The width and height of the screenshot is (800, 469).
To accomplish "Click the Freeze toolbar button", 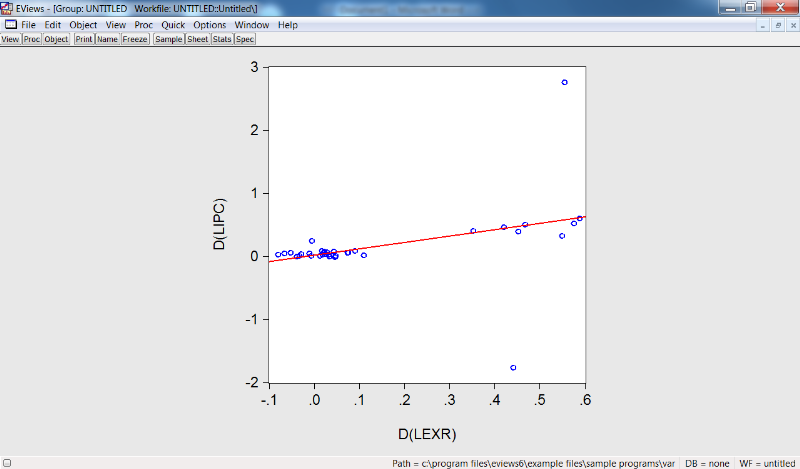I will pyautogui.click(x=135, y=39).
